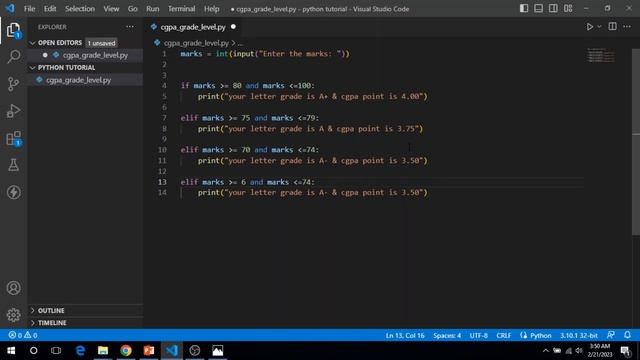Open errors and warnings in status bar
640x360 pixels.
pos(23,335)
